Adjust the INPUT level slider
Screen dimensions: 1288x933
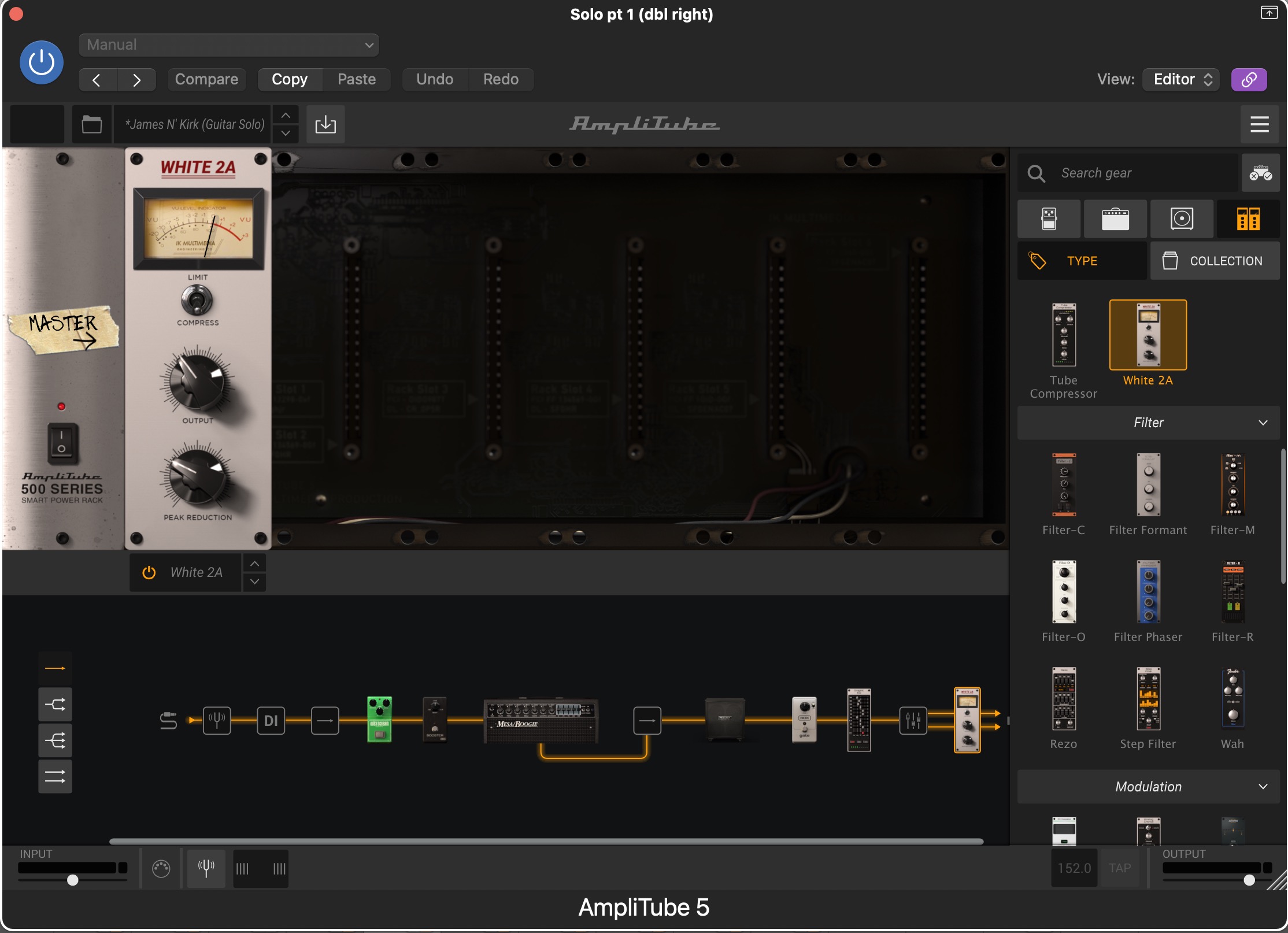pos(72,880)
